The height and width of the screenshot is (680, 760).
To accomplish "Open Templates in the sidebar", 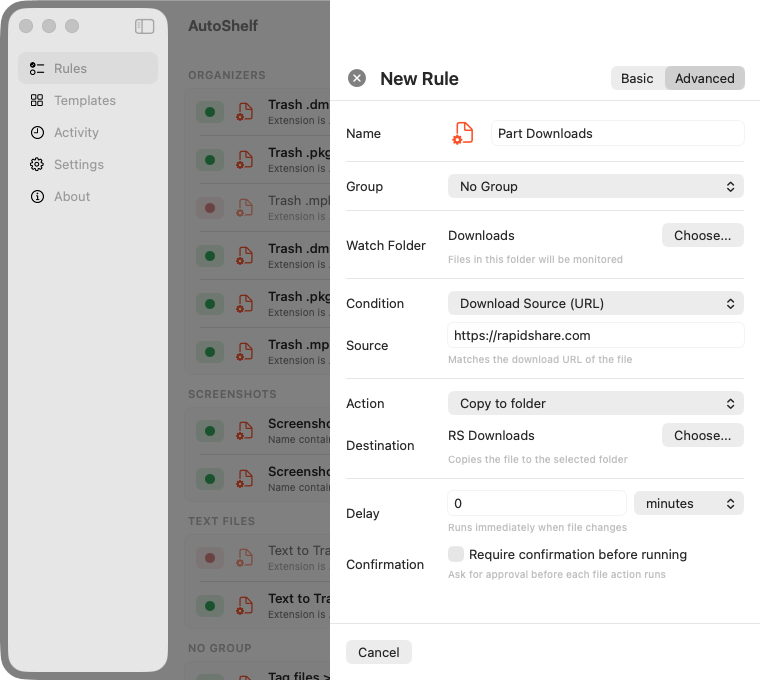I will click(x=88, y=100).
